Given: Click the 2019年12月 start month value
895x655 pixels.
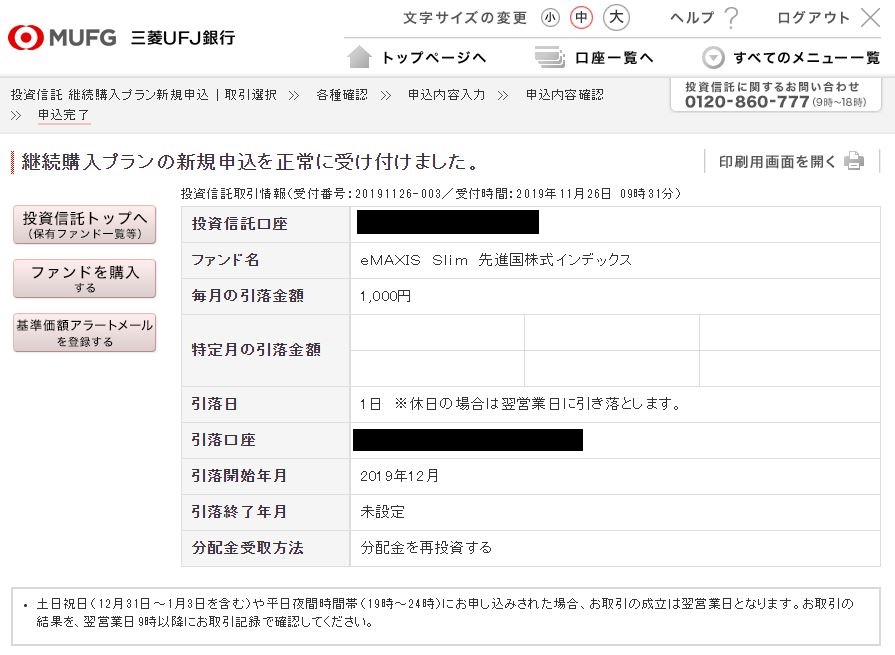Looking at the screenshot, I should pos(400,476).
